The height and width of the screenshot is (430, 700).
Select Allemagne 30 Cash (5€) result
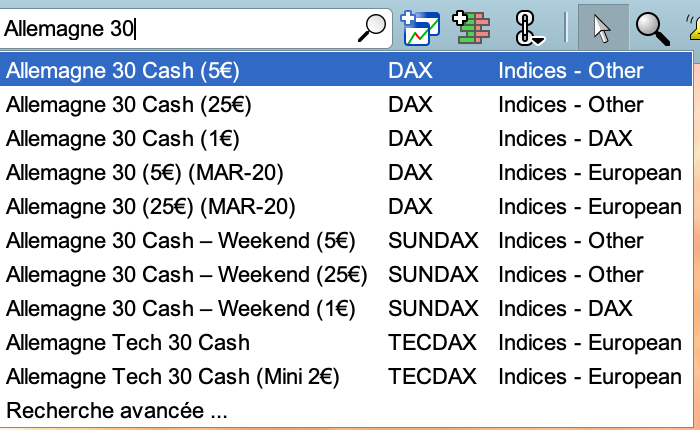[346, 70]
